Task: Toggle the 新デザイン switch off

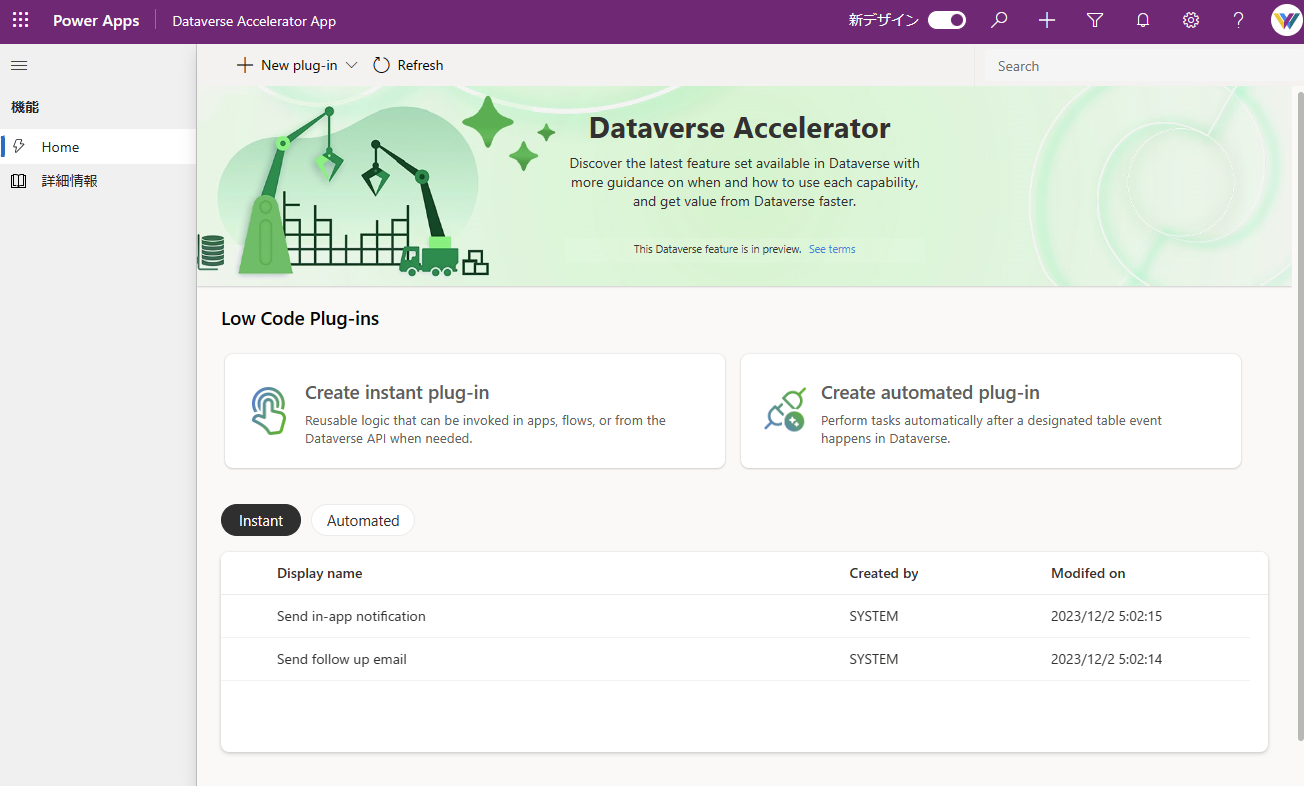Action: (946, 19)
